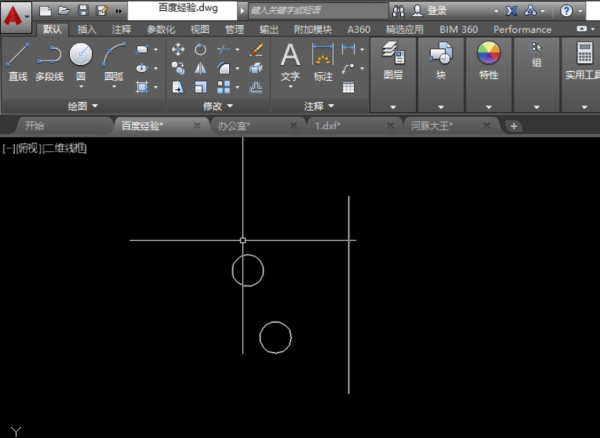Viewport: 600px width, 438px height.
Task: Add a new drawing tab with plus
Action: 514,126
